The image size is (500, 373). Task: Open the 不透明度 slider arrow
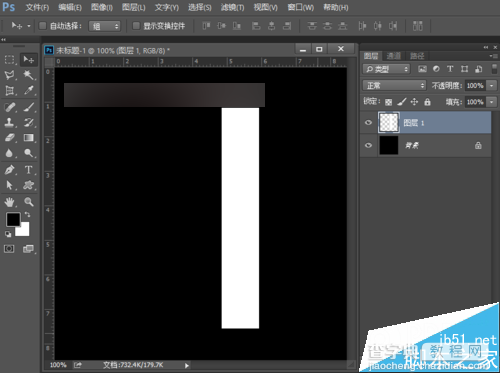click(492, 86)
